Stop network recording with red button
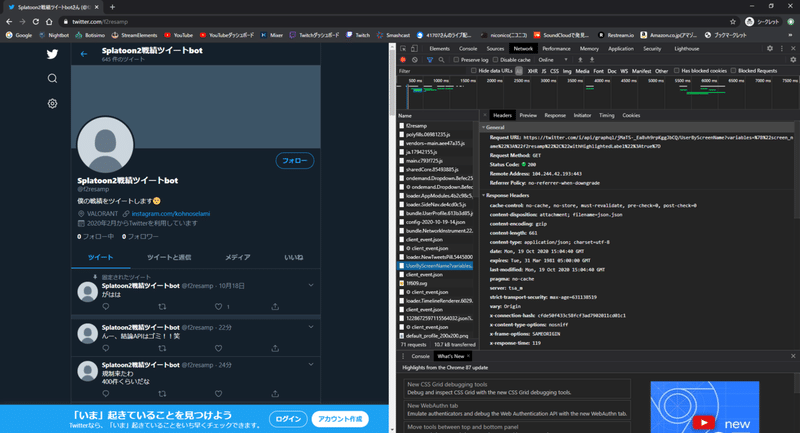The width and height of the screenshot is (800, 433). [x=403, y=60]
